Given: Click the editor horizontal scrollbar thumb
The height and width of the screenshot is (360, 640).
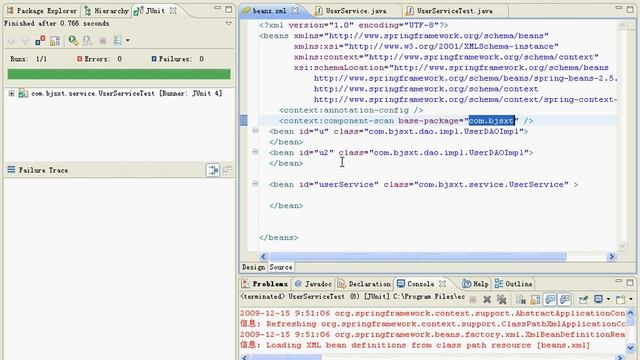Looking at the screenshot, I should point(418,256).
